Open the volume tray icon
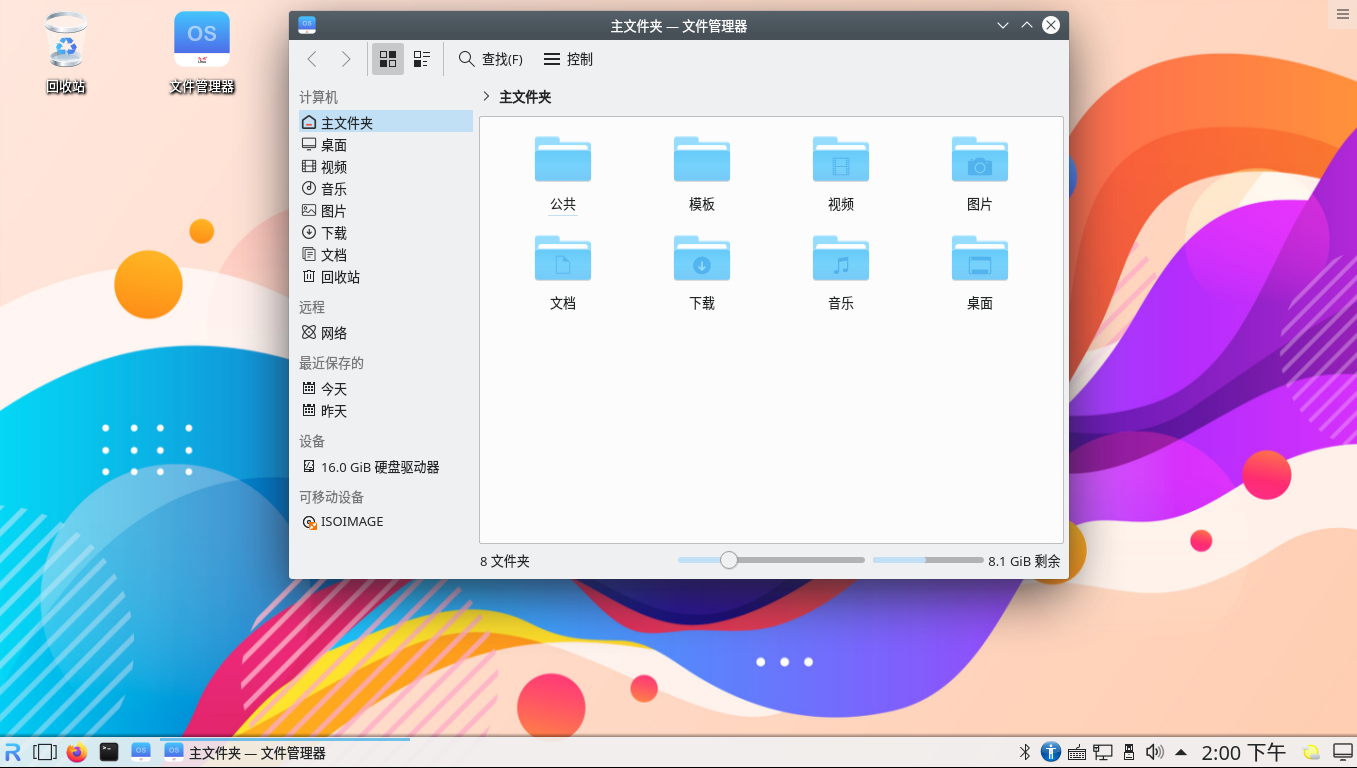This screenshot has height=768, width=1357. (1155, 752)
